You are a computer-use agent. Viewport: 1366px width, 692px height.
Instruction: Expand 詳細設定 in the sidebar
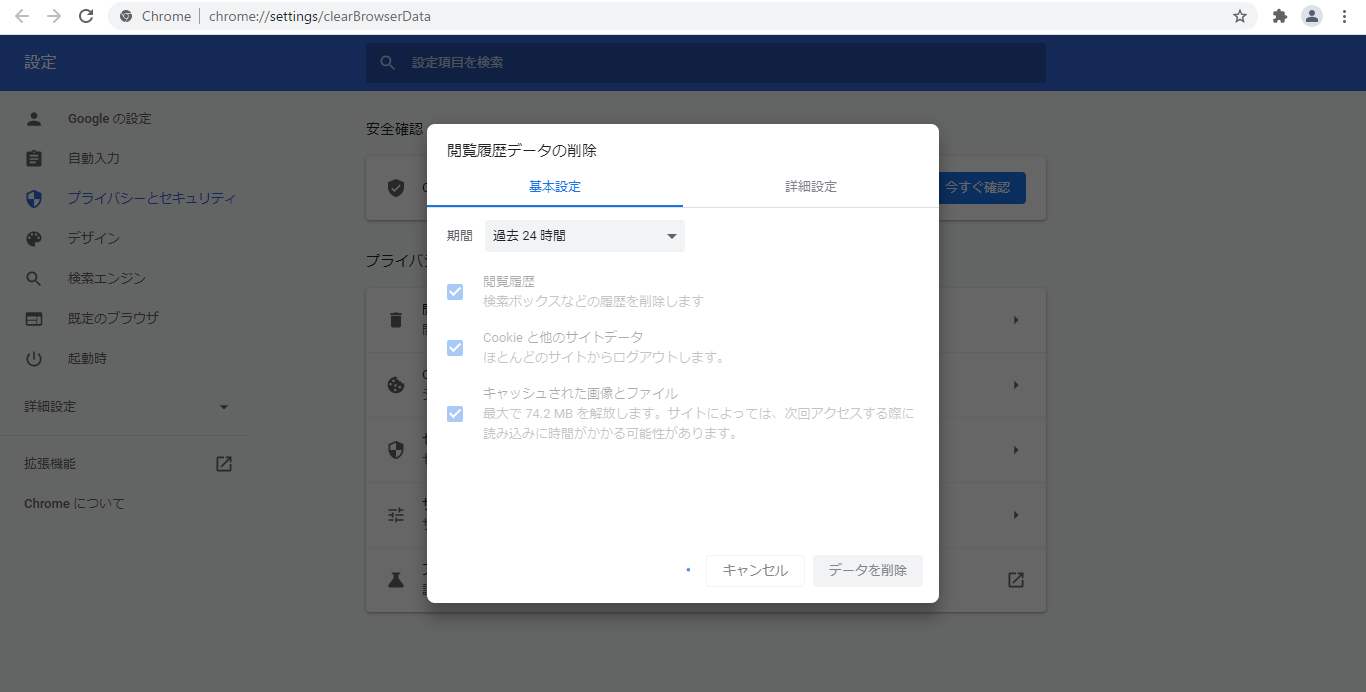(x=126, y=407)
